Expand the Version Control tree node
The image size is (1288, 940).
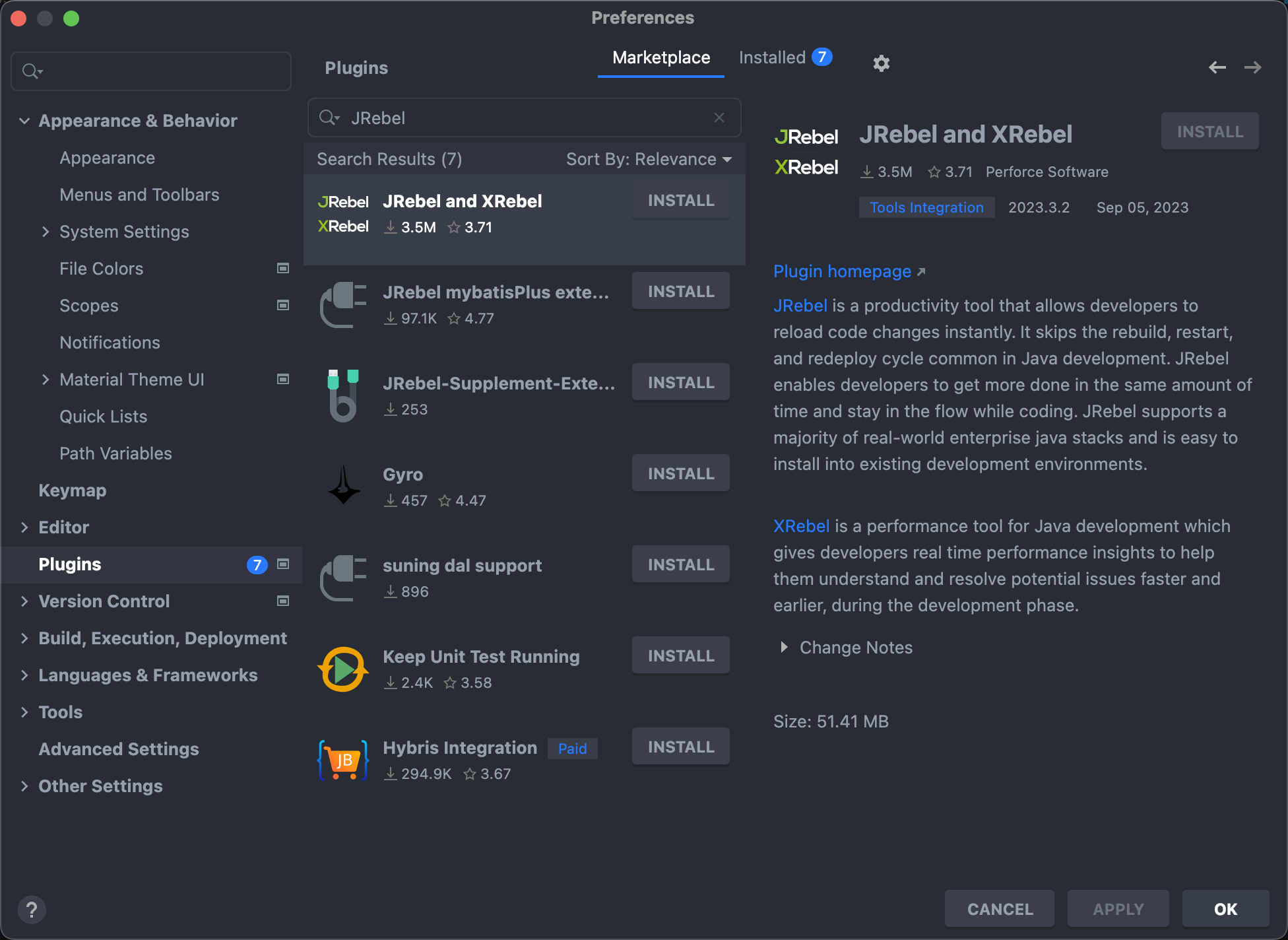(24, 601)
